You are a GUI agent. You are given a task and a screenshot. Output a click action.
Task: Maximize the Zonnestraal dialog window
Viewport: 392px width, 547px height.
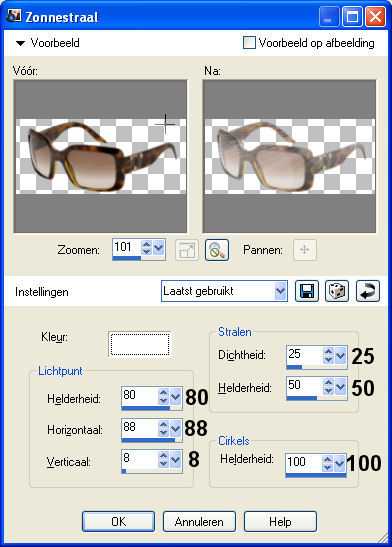click(x=352, y=17)
